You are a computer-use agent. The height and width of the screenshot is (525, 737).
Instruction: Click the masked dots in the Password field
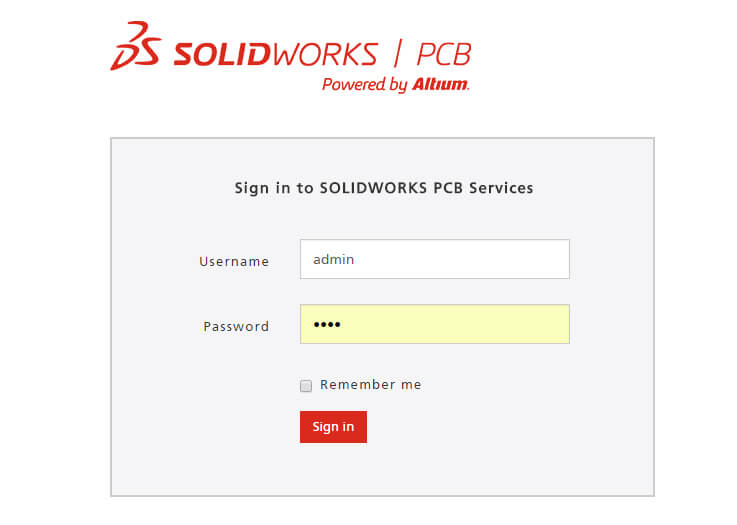(327, 325)
